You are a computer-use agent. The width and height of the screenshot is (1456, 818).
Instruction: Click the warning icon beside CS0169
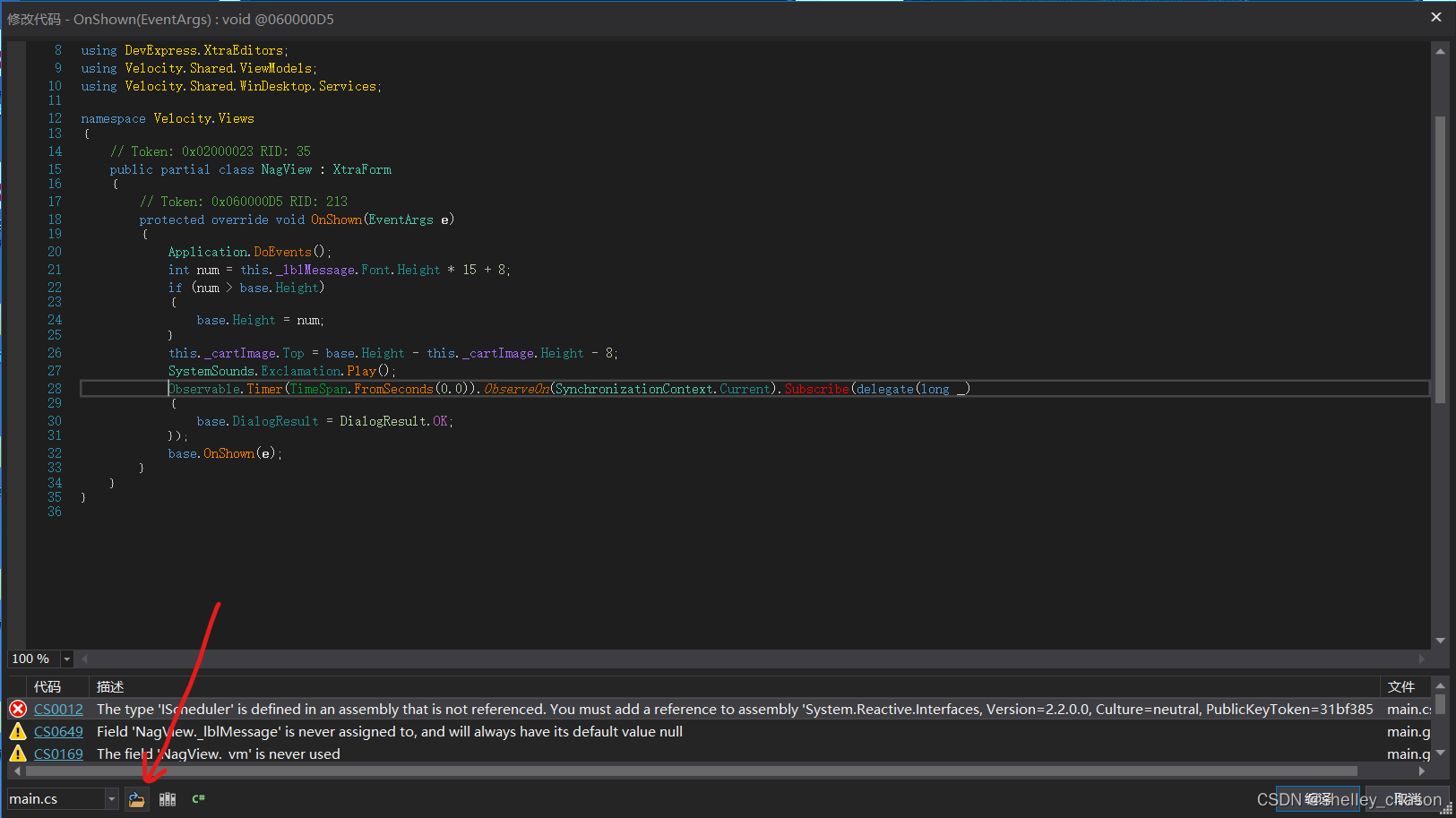(x=18, y=753)
